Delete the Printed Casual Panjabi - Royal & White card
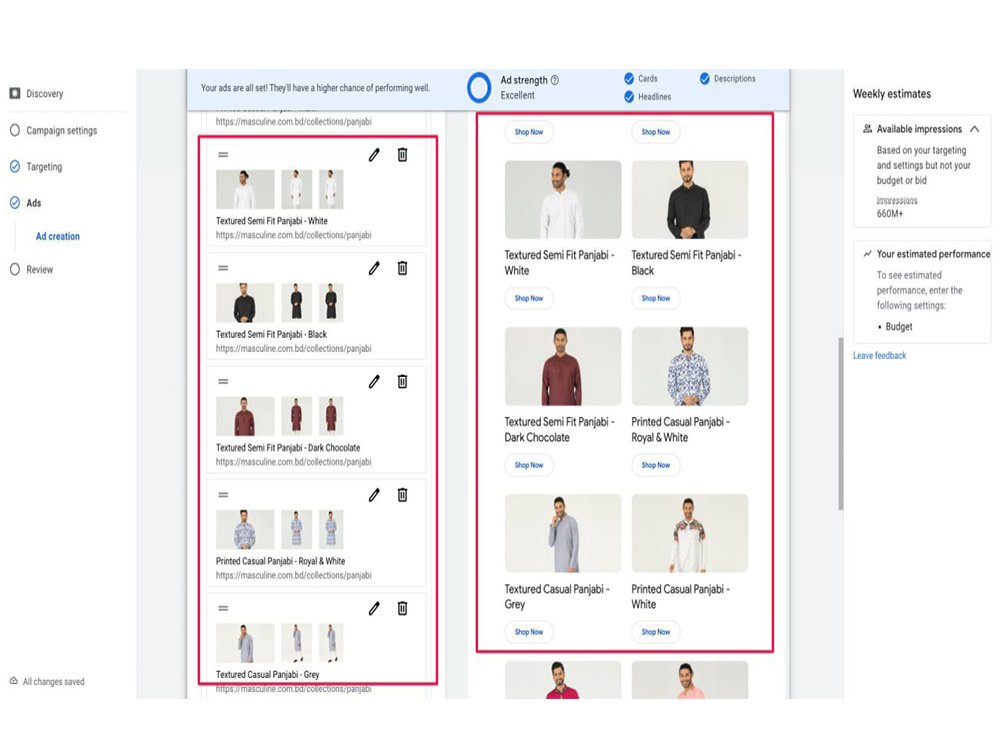Viewport: 1000px width, 750px height. pyautogui.click(x=402, y=495)
